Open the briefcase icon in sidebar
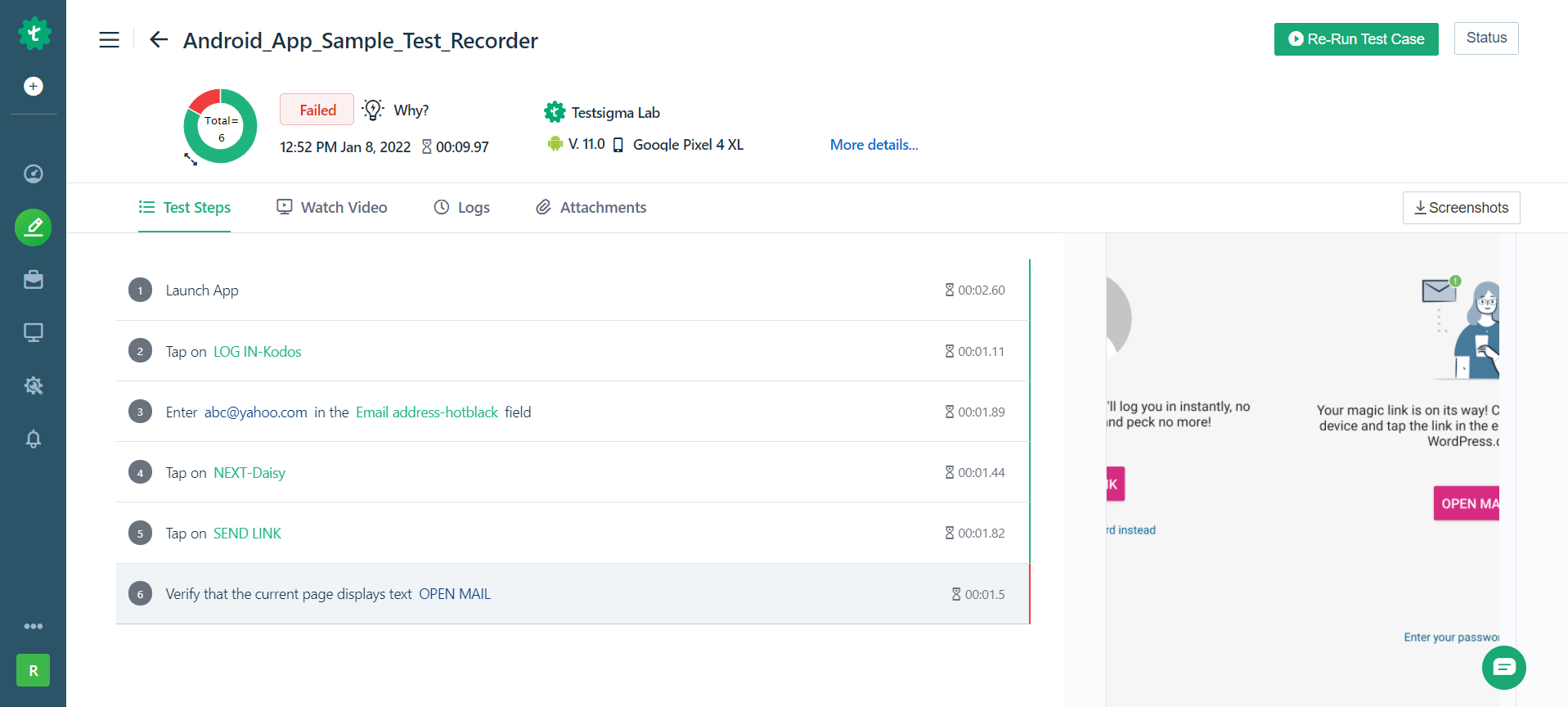Image resolution: width=1568 pixels, height=707 pixels. point(34,280)
